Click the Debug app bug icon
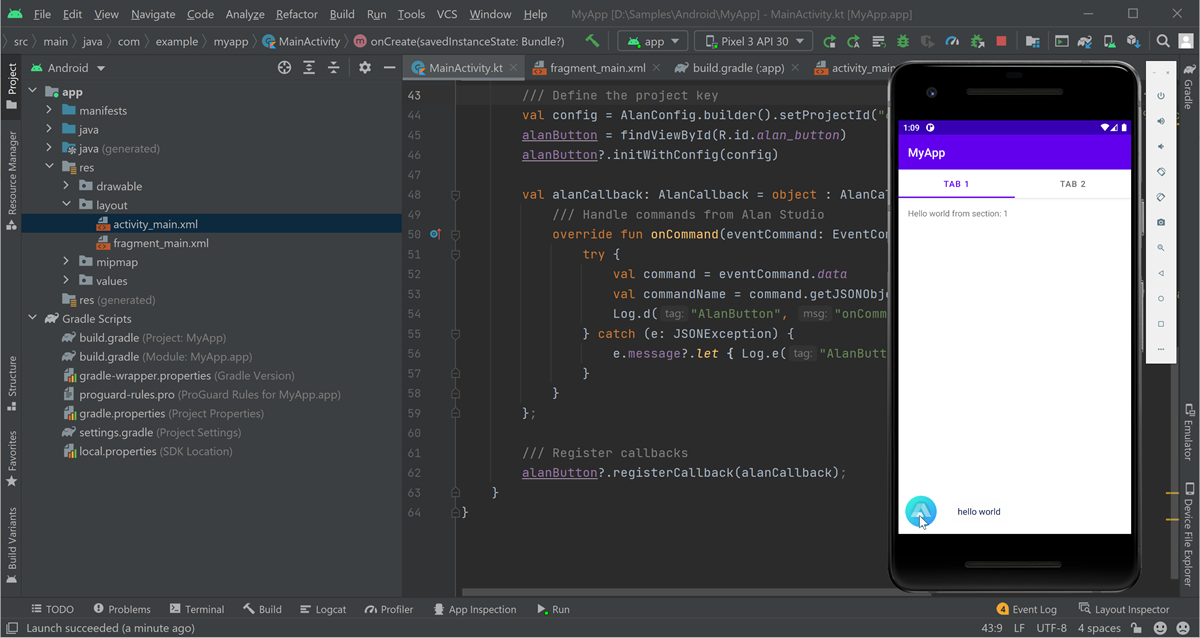The image size is (1200, 638). [x=903, y=42]
